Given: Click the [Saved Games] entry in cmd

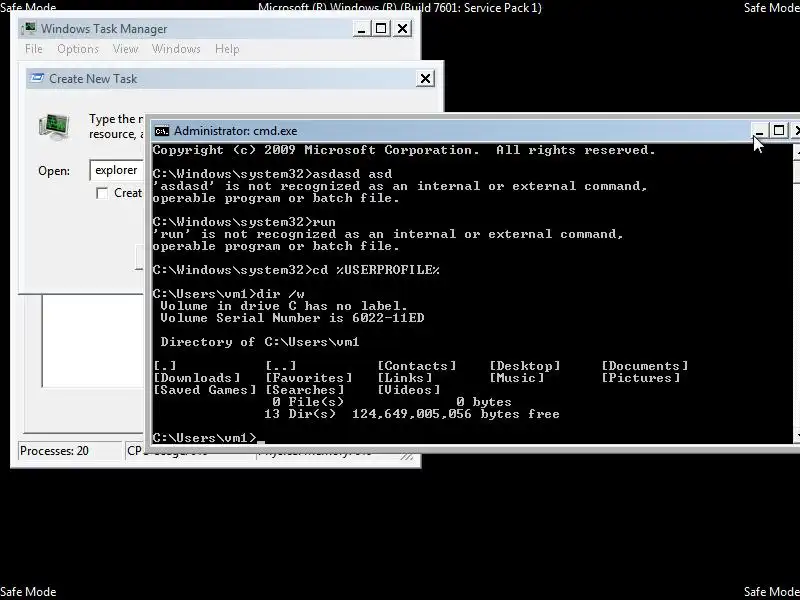Looking at the screenshot, I should click(x=205, y=390).
